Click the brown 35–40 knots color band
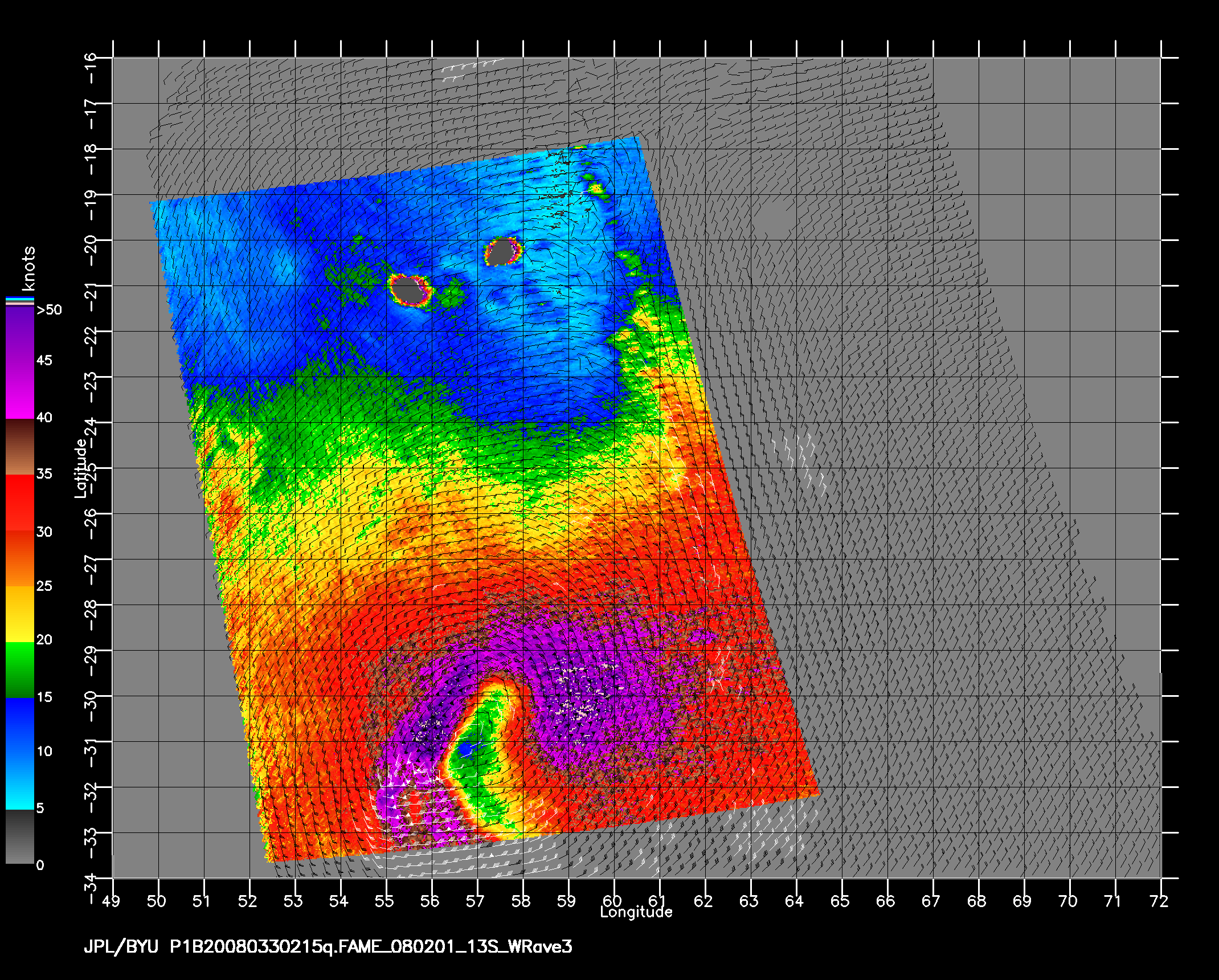The width and height of the screenshot is (1219, 980). 20,447
